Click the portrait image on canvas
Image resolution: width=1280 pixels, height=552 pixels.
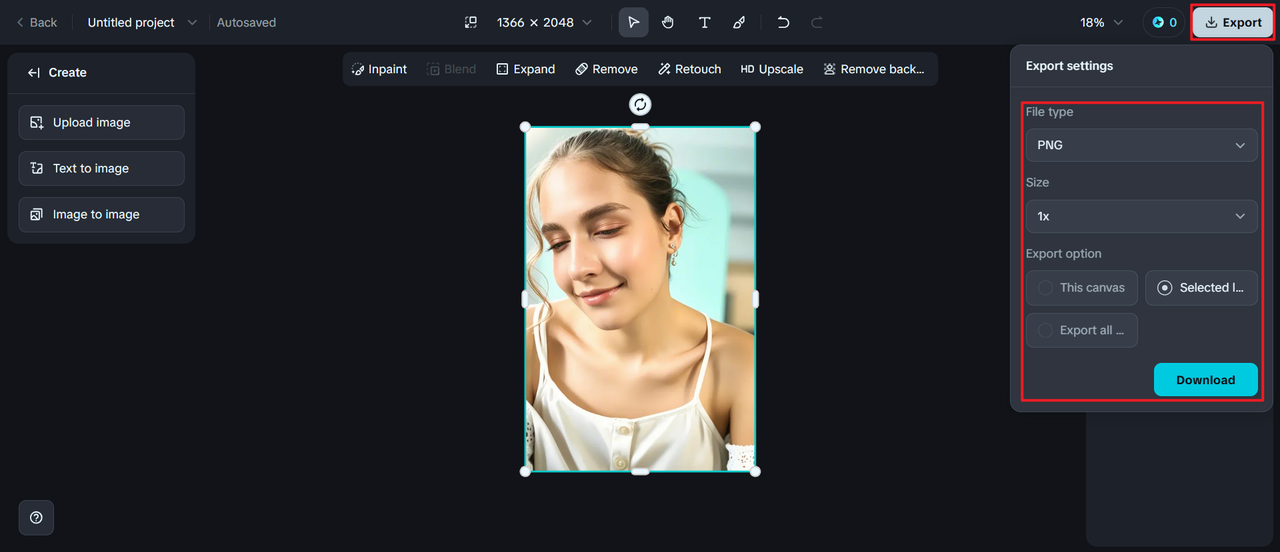[640, 298]
